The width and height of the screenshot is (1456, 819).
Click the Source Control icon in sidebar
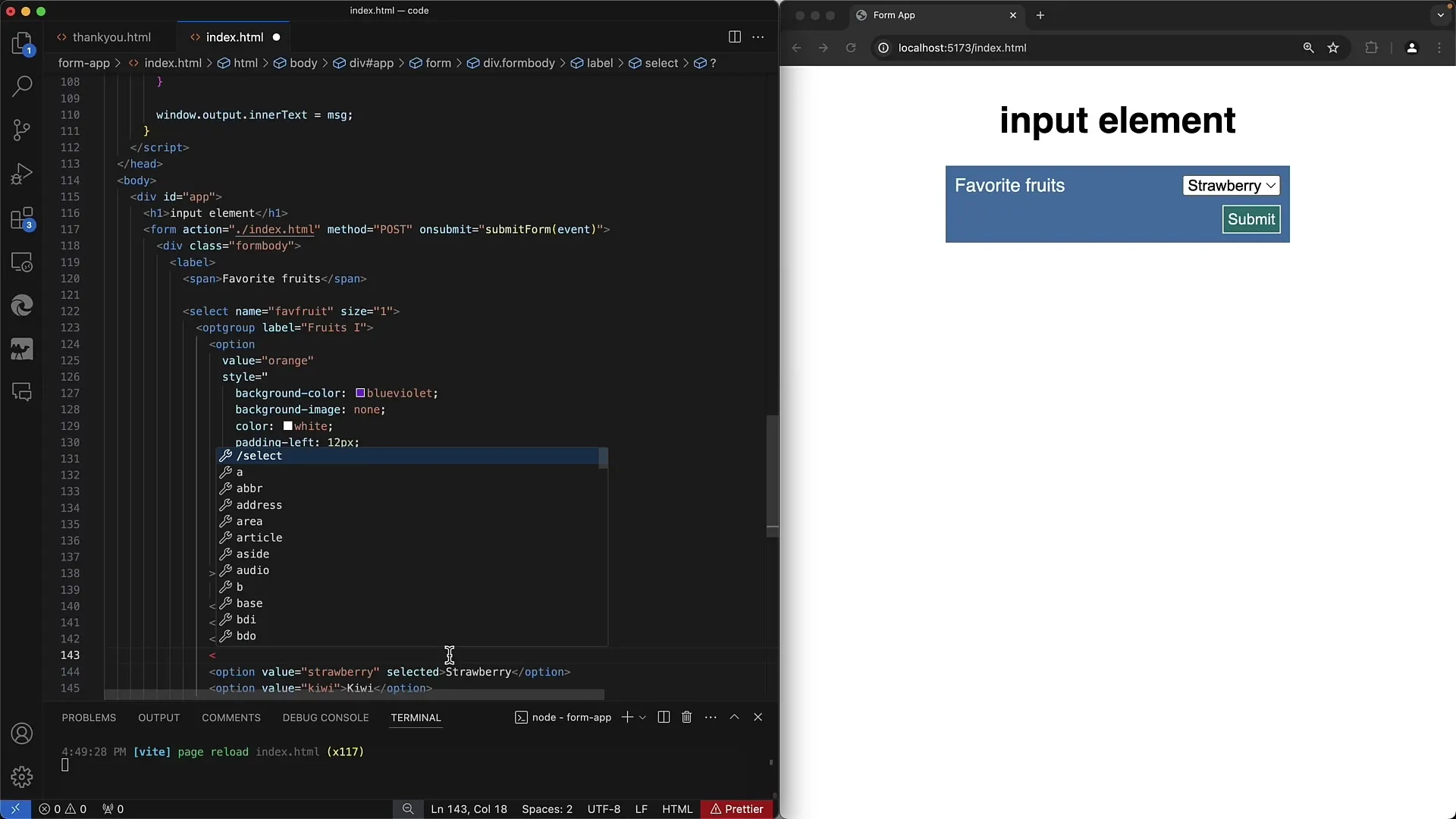(22, 131)
